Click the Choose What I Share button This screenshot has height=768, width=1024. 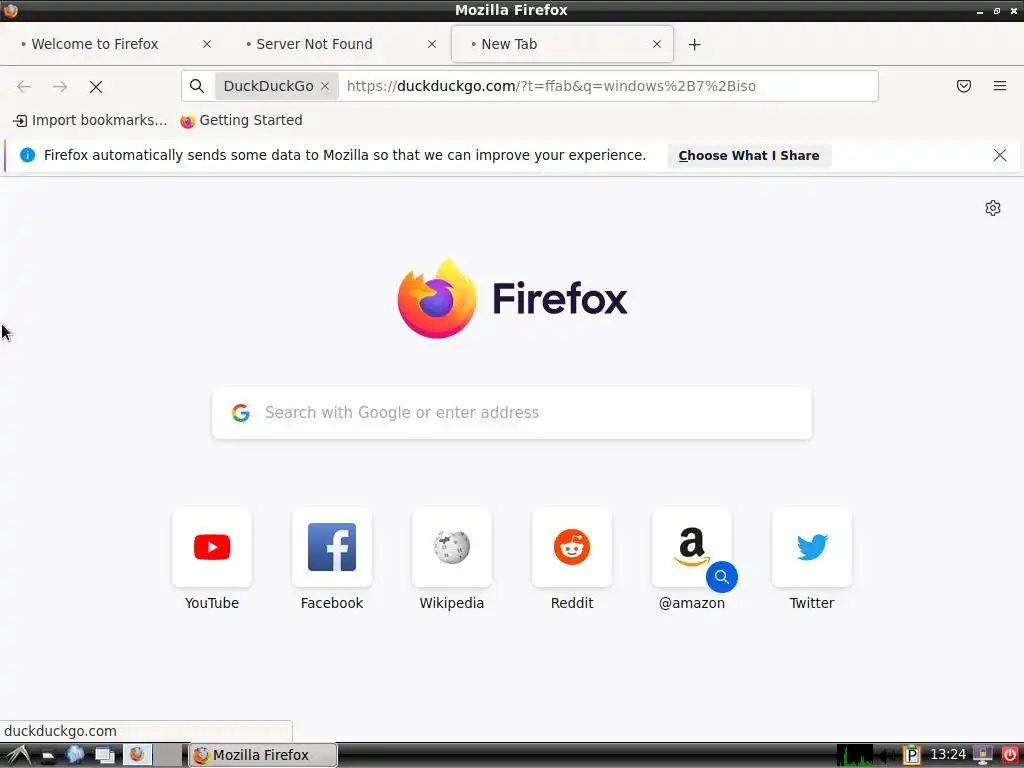coord(748,155)
